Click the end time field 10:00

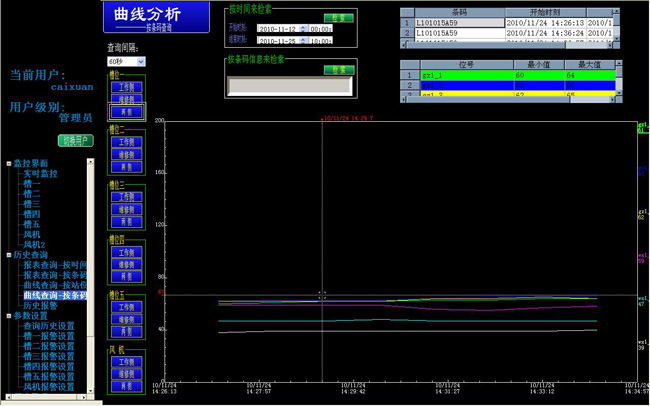coord(321,41)
